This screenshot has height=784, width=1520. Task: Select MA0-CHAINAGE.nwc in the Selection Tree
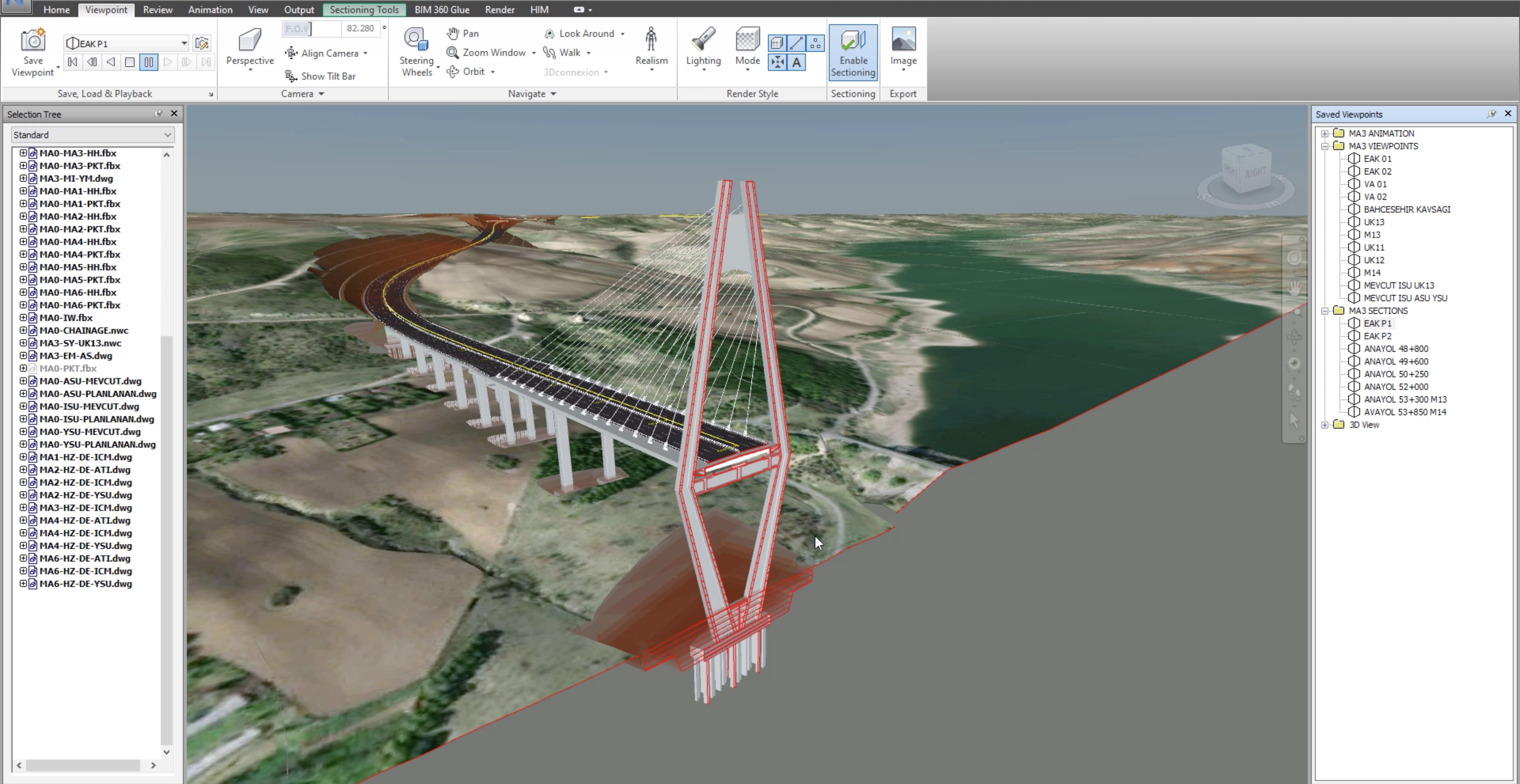[x=84, y=330]
